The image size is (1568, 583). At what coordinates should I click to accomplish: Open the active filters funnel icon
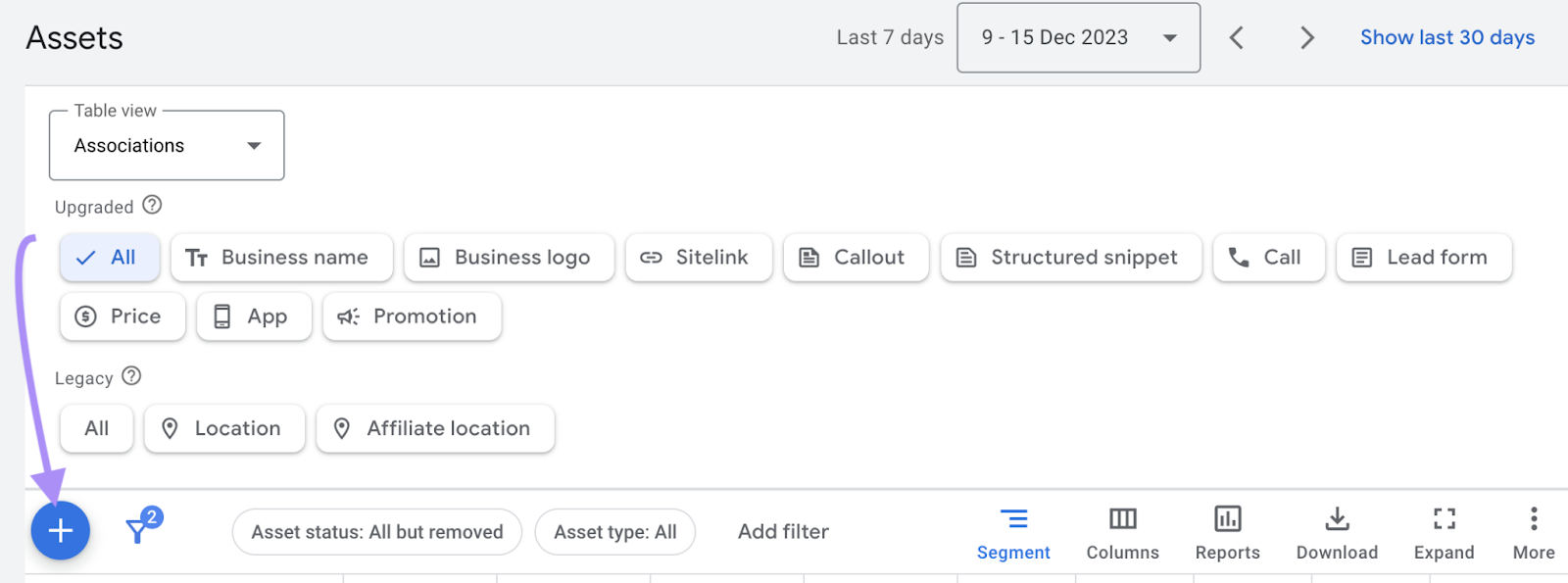(139, 530)
